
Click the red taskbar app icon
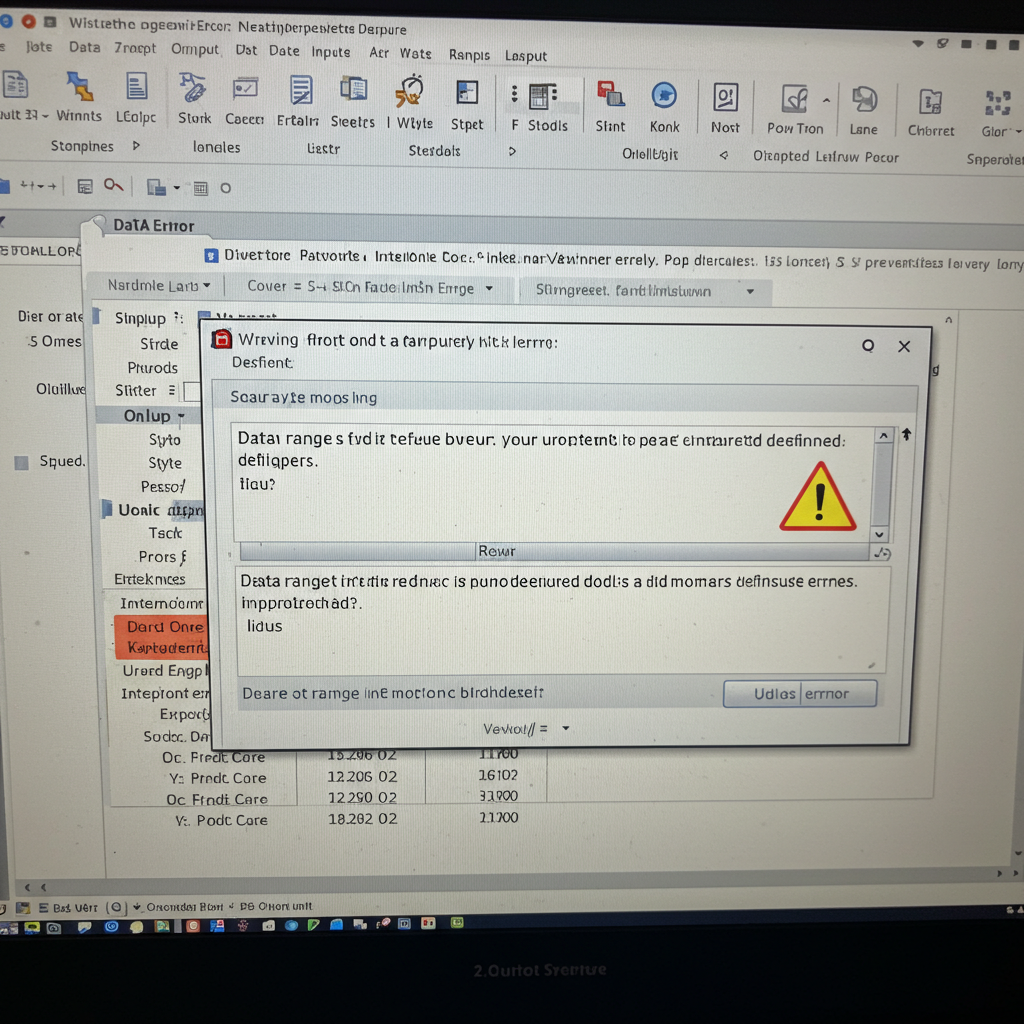click(193, 926)
